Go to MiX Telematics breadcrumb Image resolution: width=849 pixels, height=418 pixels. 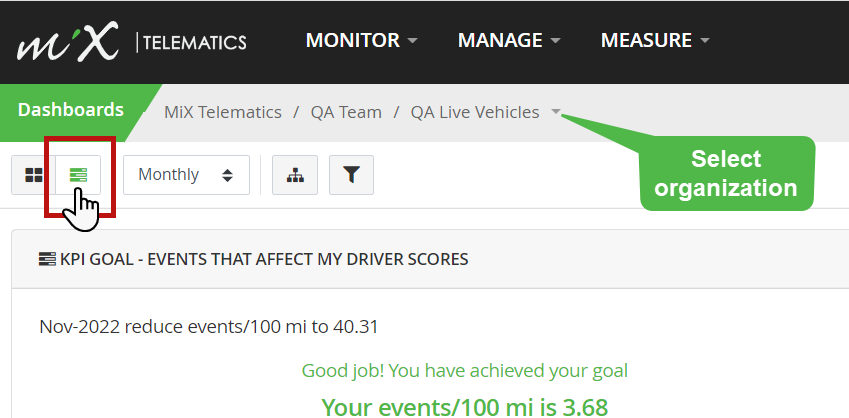[223, 112]
